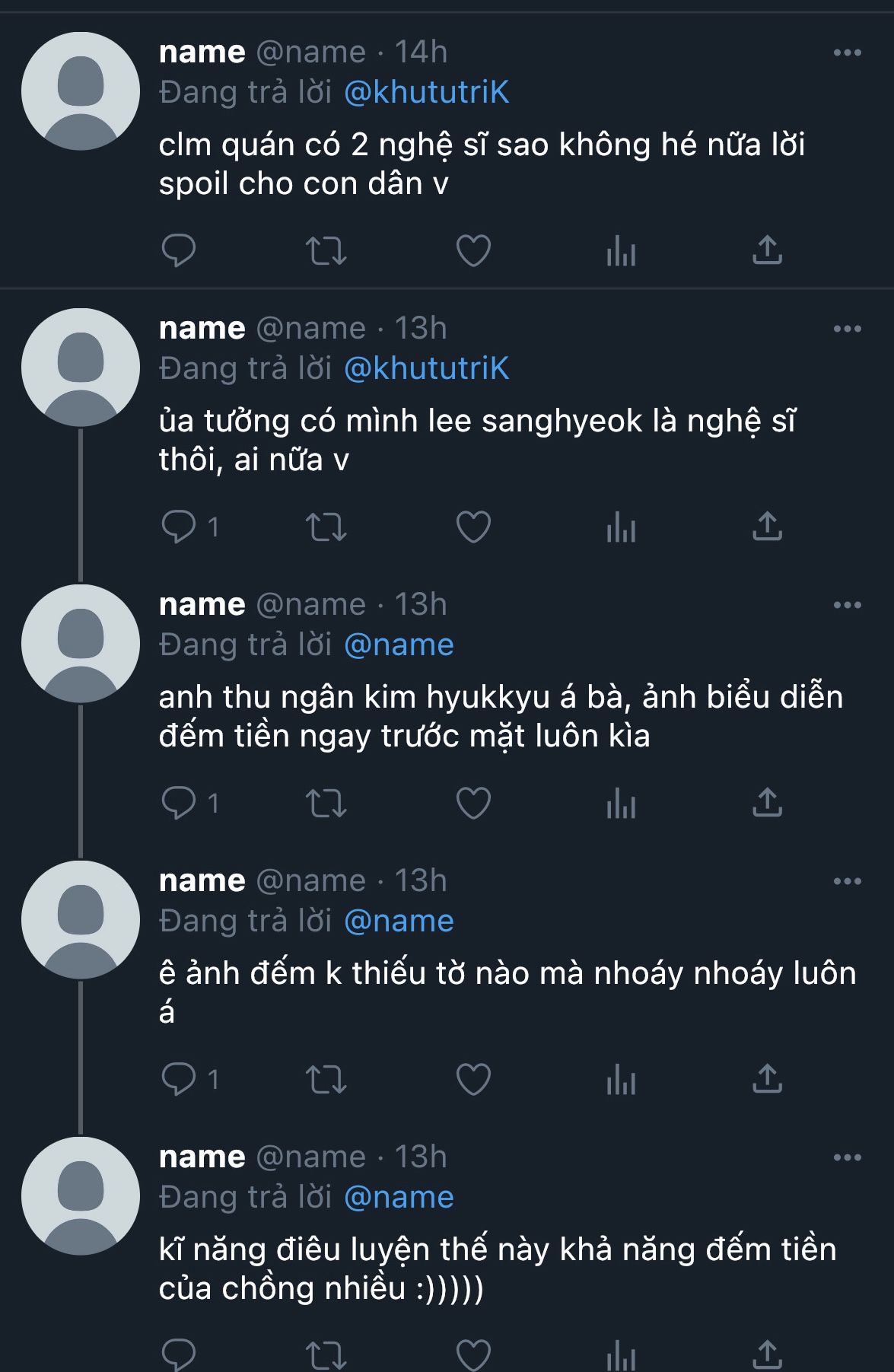894x1372 pixels.
Task: Open the @name mention in the "kĩ năng điêu luyện" reply
Action: point(399,1197)
